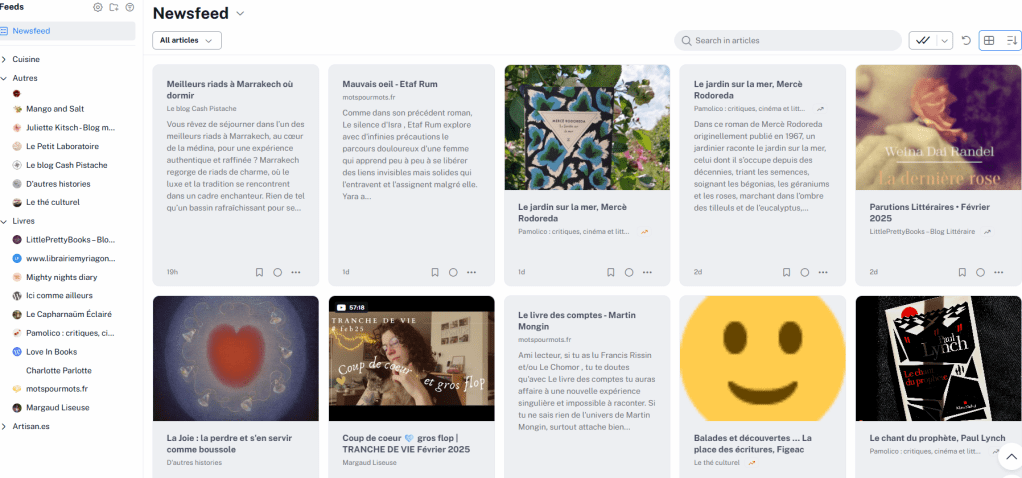Image resolution: width=1022 pixels, height=478 pixels.
Task: Expand the Cuisine feed folder
Action: point(5,59)
